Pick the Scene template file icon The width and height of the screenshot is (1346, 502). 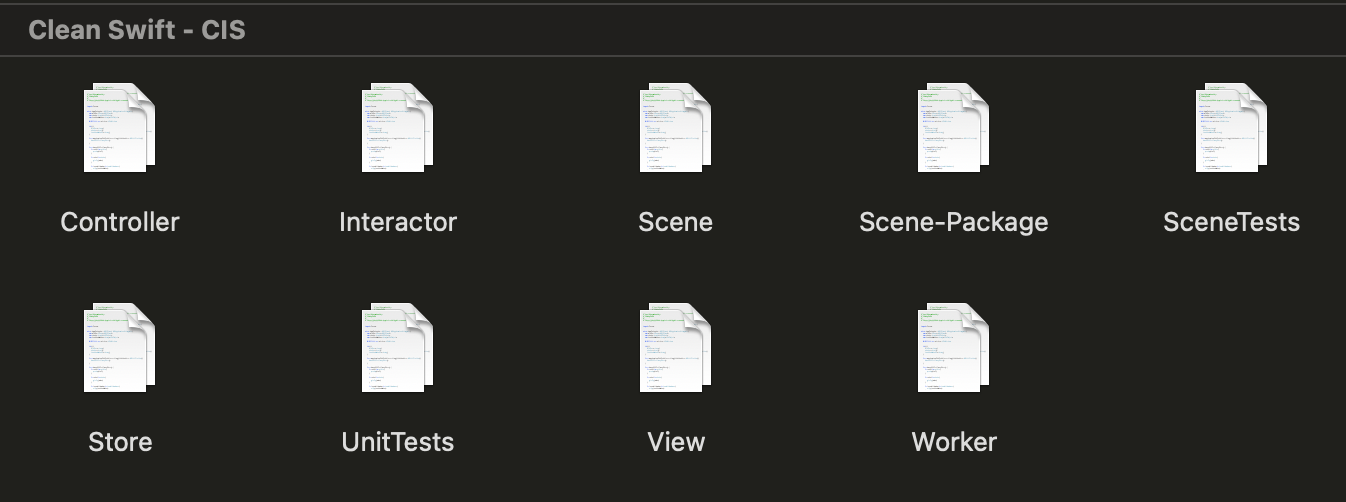676,128
